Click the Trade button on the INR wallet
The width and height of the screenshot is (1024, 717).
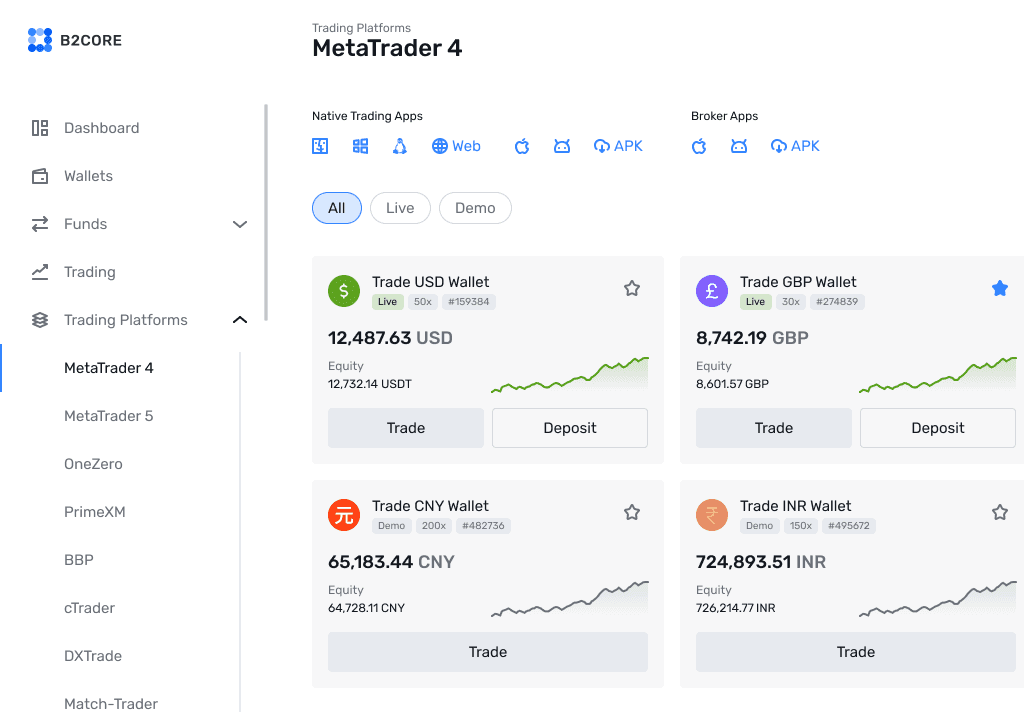[855, 651]
